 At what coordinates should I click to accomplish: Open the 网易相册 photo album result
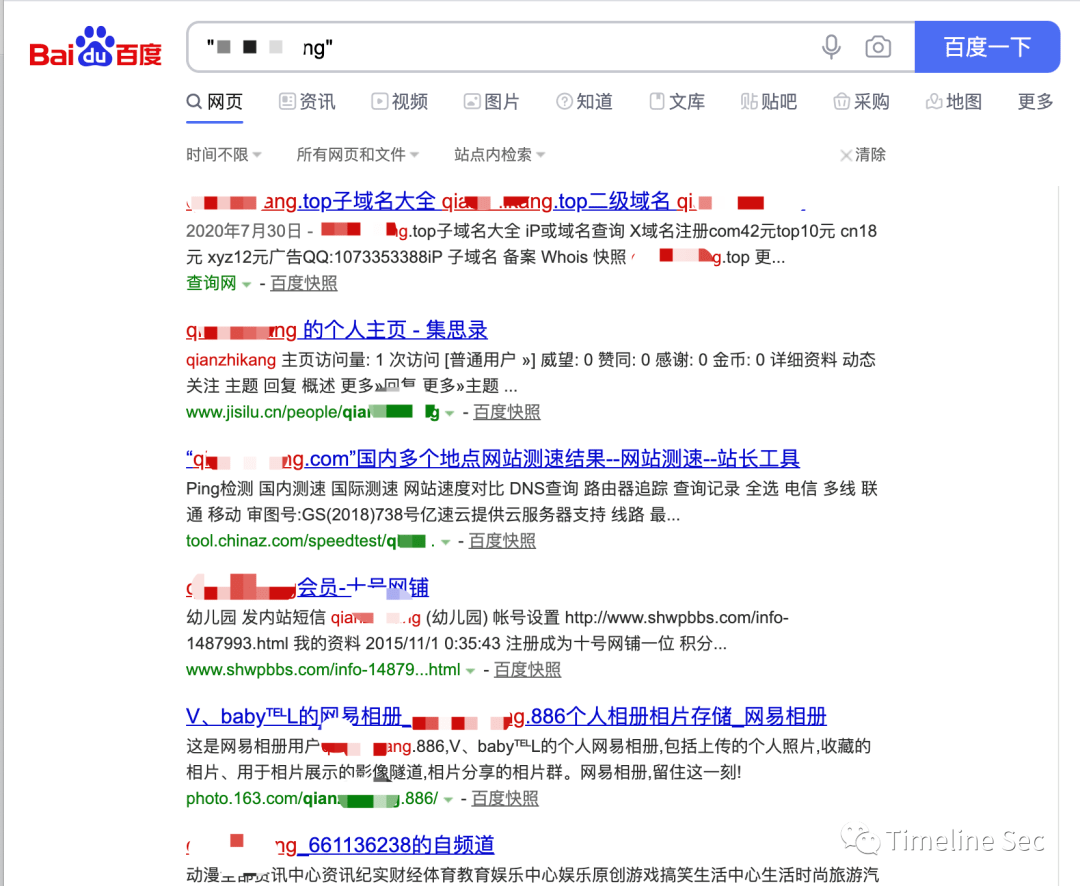click(506, 716)
